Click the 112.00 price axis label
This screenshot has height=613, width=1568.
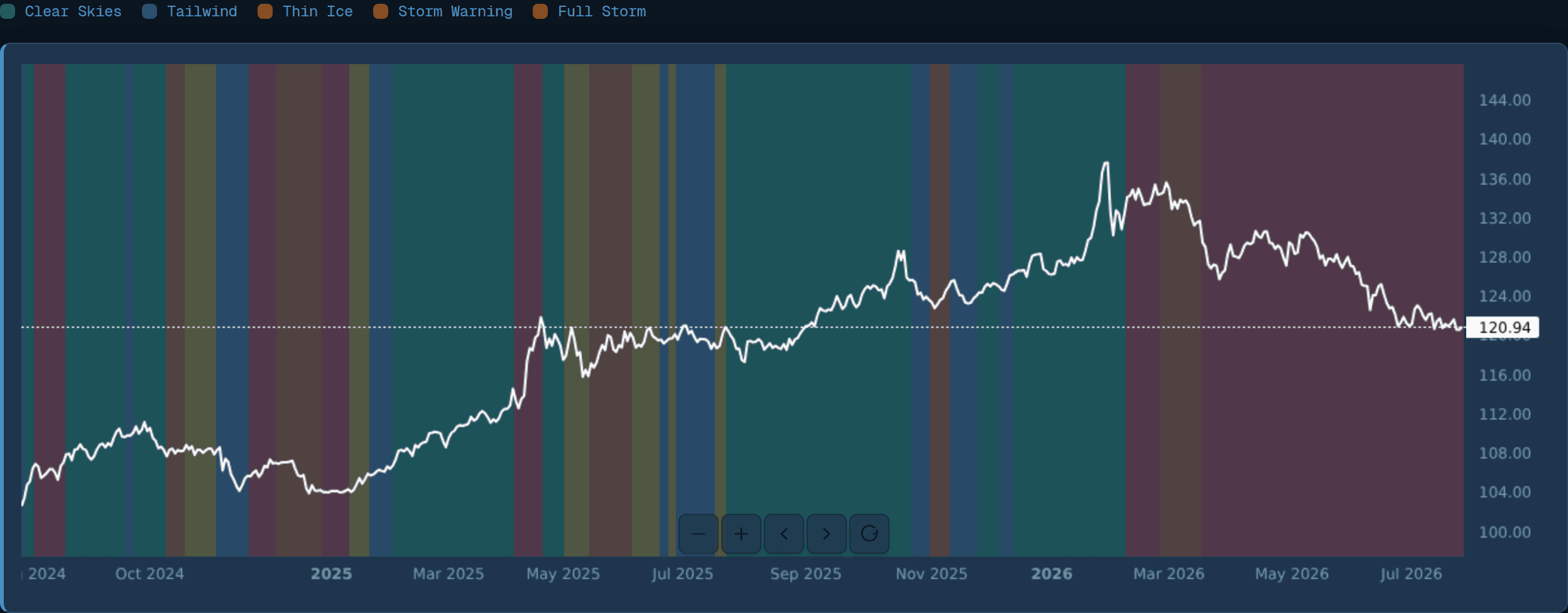pyautogui.click(x=1505, y=415)
